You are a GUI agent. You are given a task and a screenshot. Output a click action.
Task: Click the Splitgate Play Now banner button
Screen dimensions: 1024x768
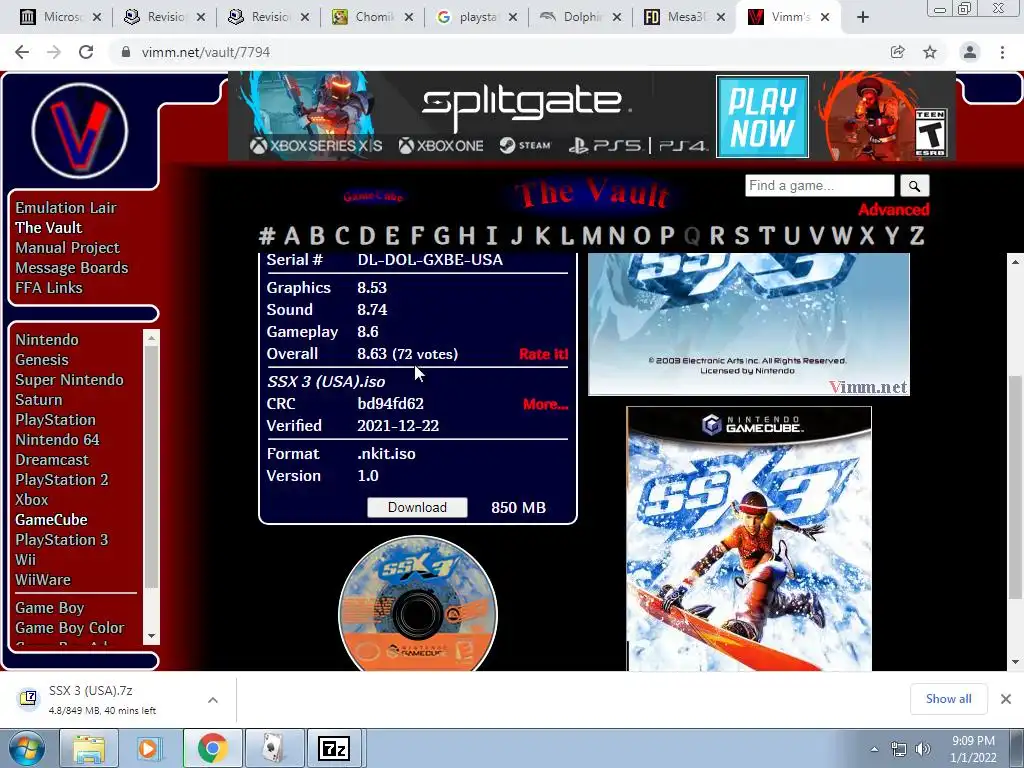[762, 117]
